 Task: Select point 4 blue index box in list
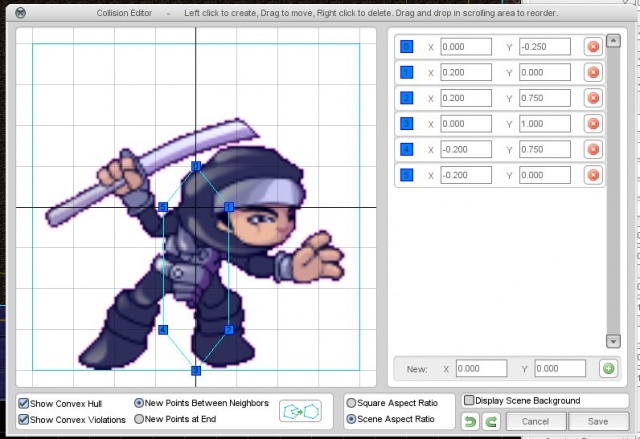(407, 149)
